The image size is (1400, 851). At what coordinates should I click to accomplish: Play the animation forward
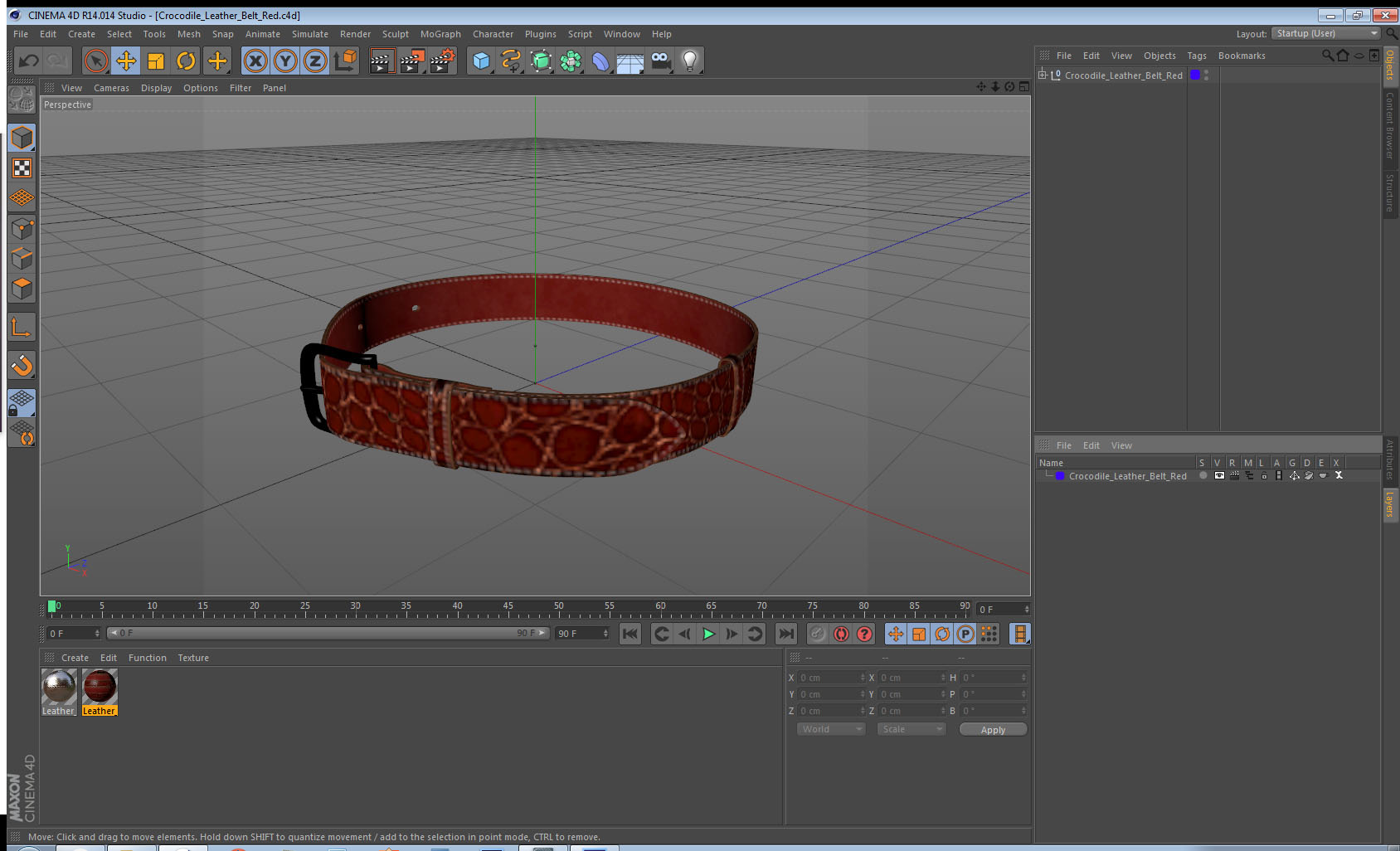[708, 635]
